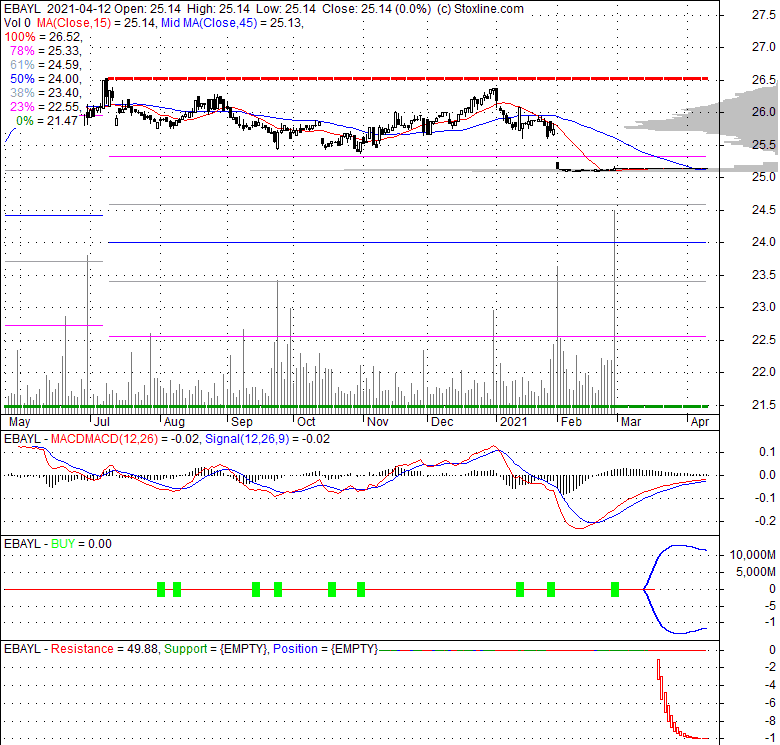The width and height of the screenshot is (780, 745).
Task: Click the Support = {EMPTY} label
Action: point(216,649)
